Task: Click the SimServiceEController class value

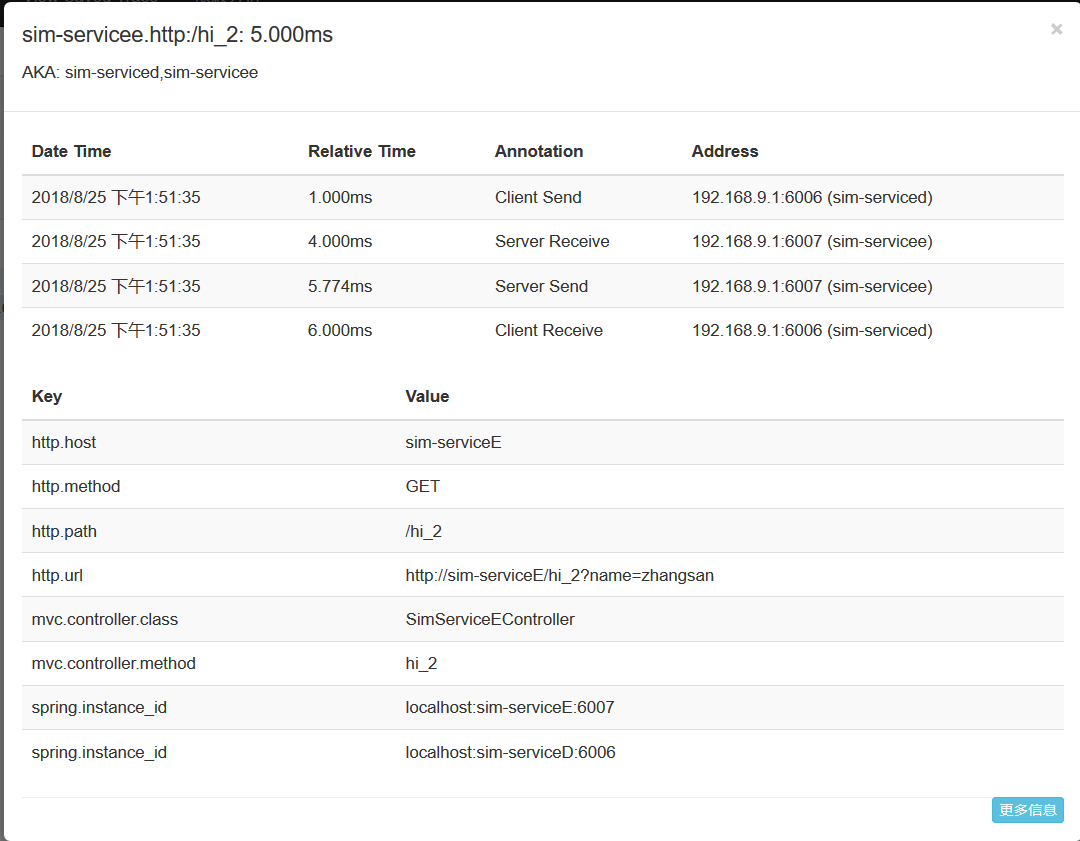Action: click(x=490, y=620)
